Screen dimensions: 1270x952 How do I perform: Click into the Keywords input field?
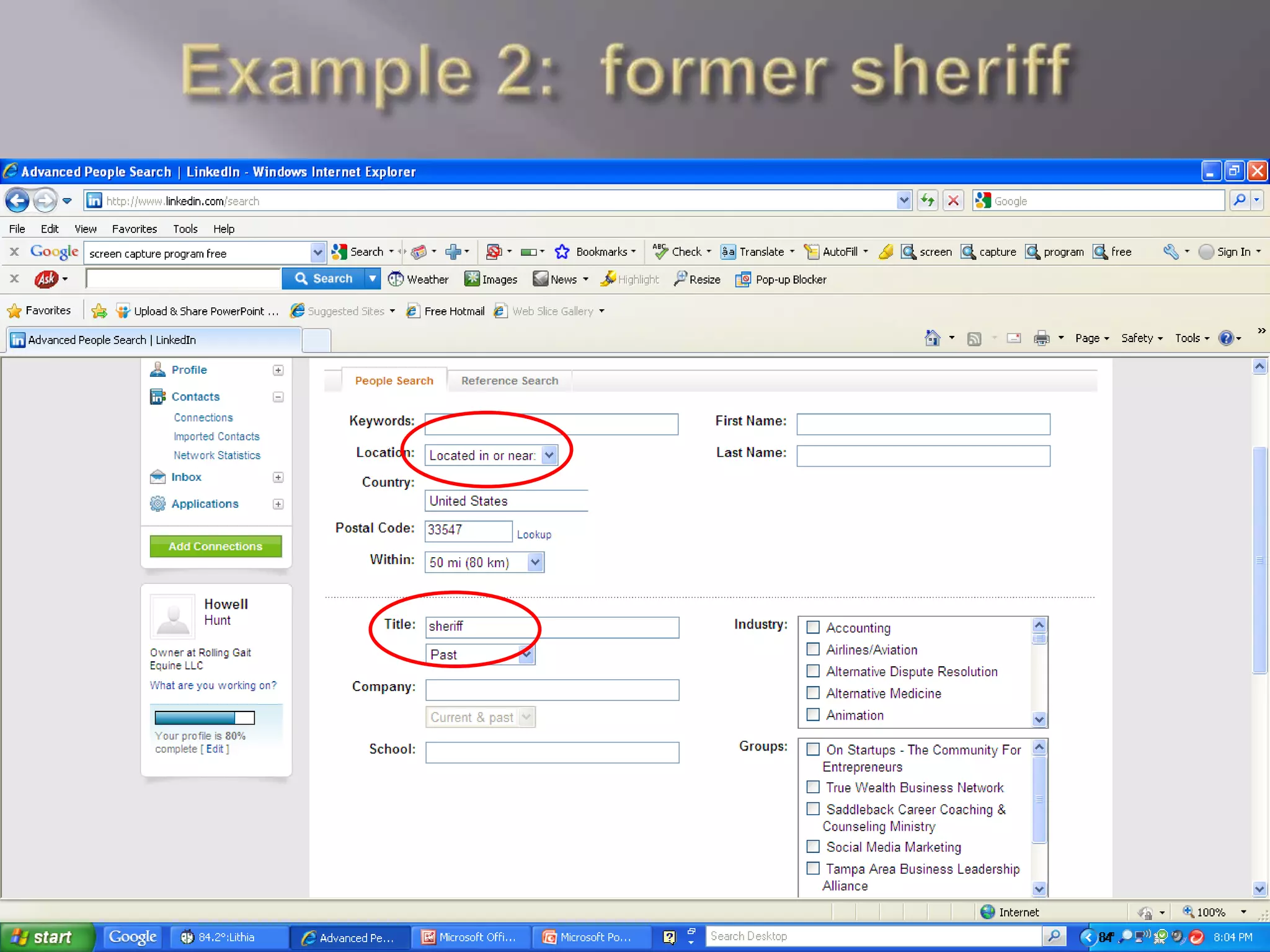click(x=551, y=424)
